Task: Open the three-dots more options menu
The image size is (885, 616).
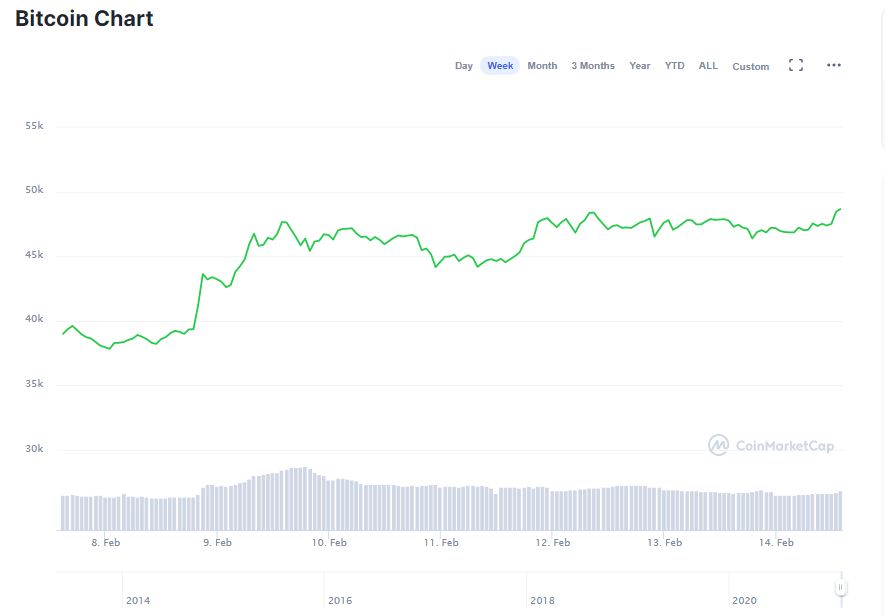Action: coord(834,65)
